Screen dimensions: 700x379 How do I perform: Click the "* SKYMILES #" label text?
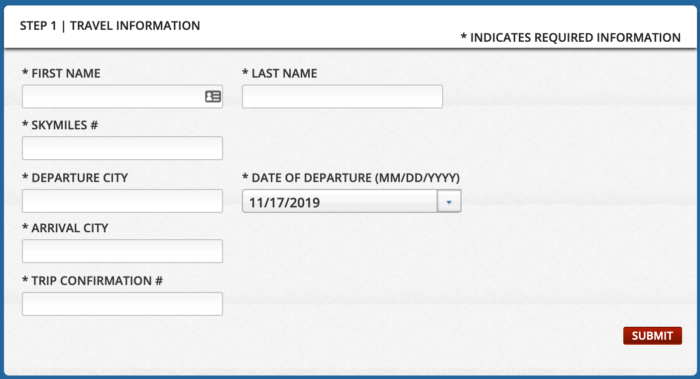tap(60, 125)
